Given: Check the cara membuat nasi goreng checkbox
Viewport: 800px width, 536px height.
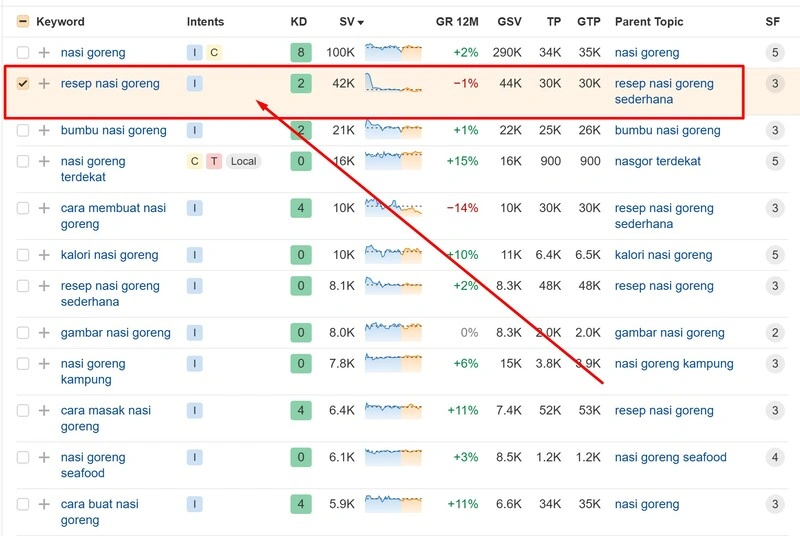Looking at the screenshot, I should click(23, 209).
